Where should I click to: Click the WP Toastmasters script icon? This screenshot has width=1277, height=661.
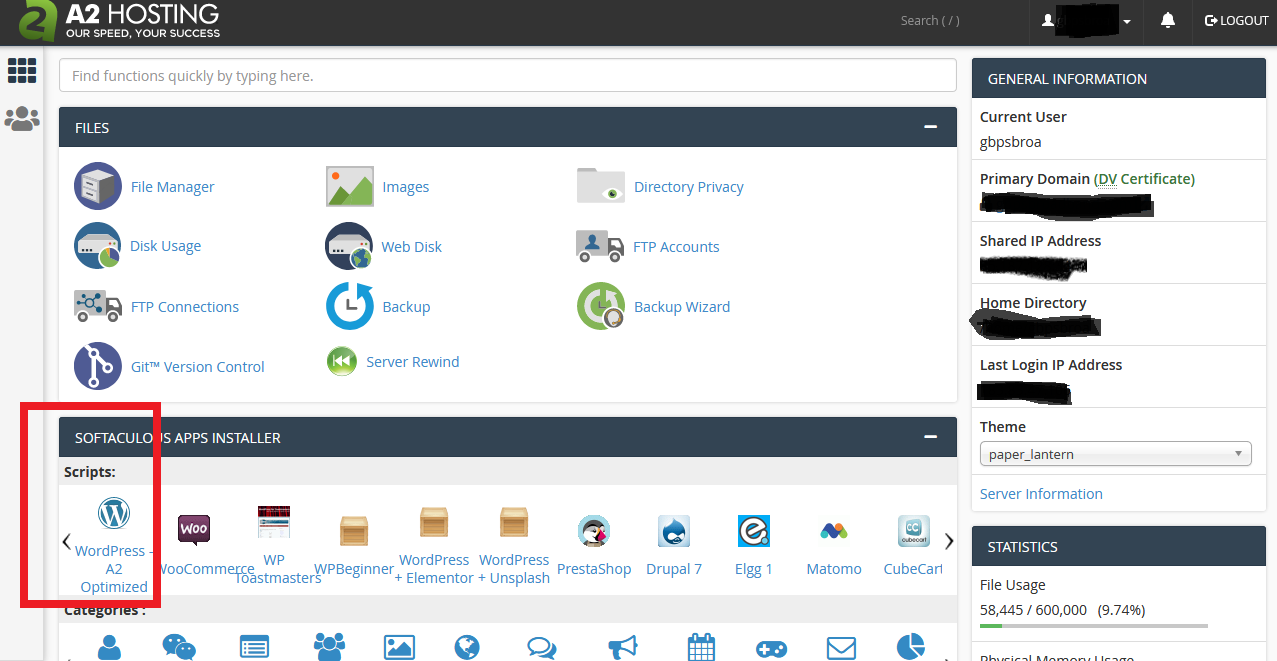coord(274,522)
